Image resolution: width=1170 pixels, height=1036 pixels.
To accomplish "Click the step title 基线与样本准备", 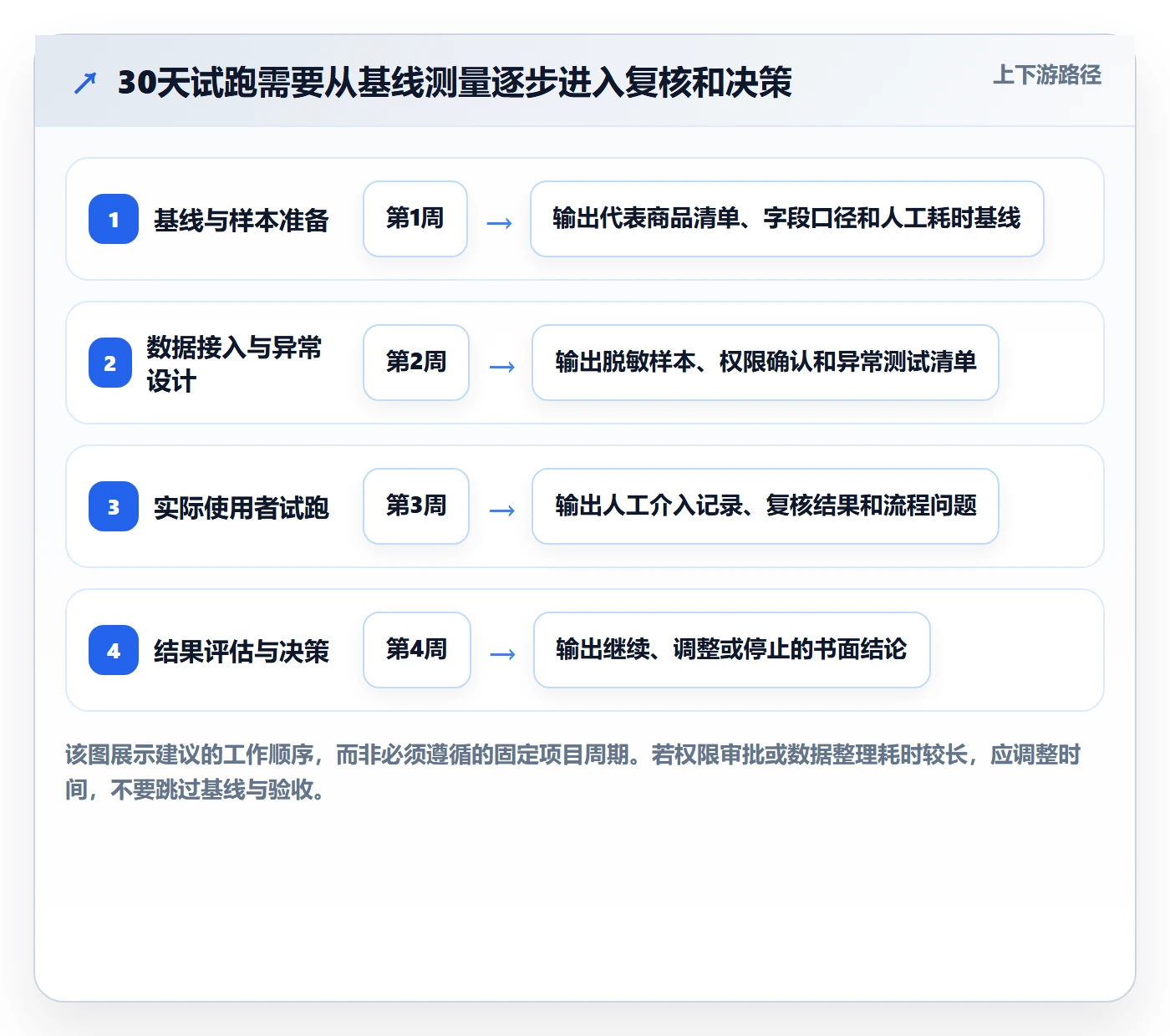I will coord(242,221).
